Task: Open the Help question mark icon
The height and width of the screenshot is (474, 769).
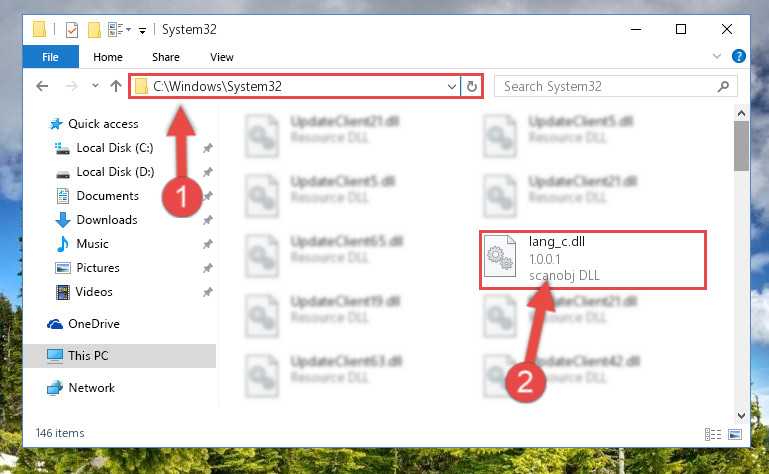Action: pos(738,56)
